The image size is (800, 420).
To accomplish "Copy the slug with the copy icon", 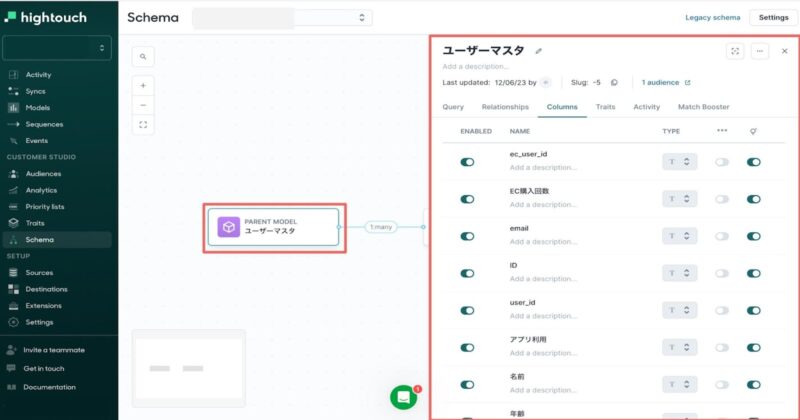I will tap(614, 83).
